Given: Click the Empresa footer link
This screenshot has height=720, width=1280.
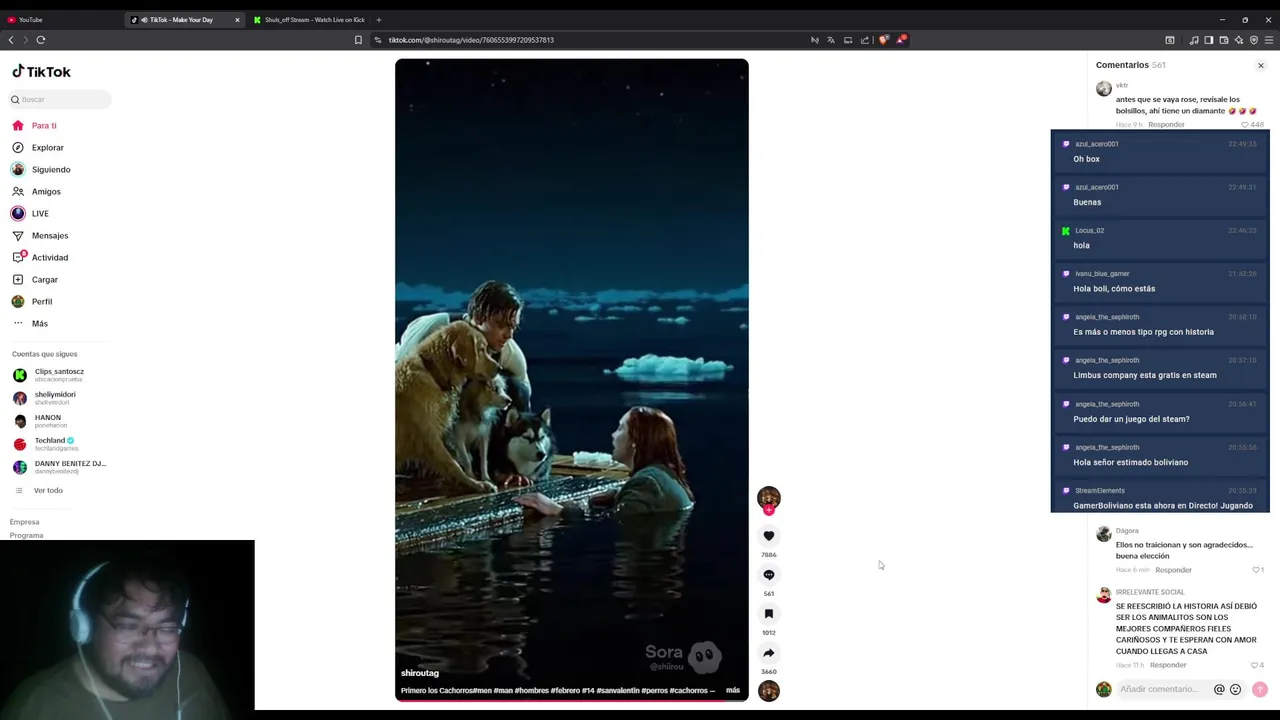Looking at the screenshot, I should (x=24, y=522).
